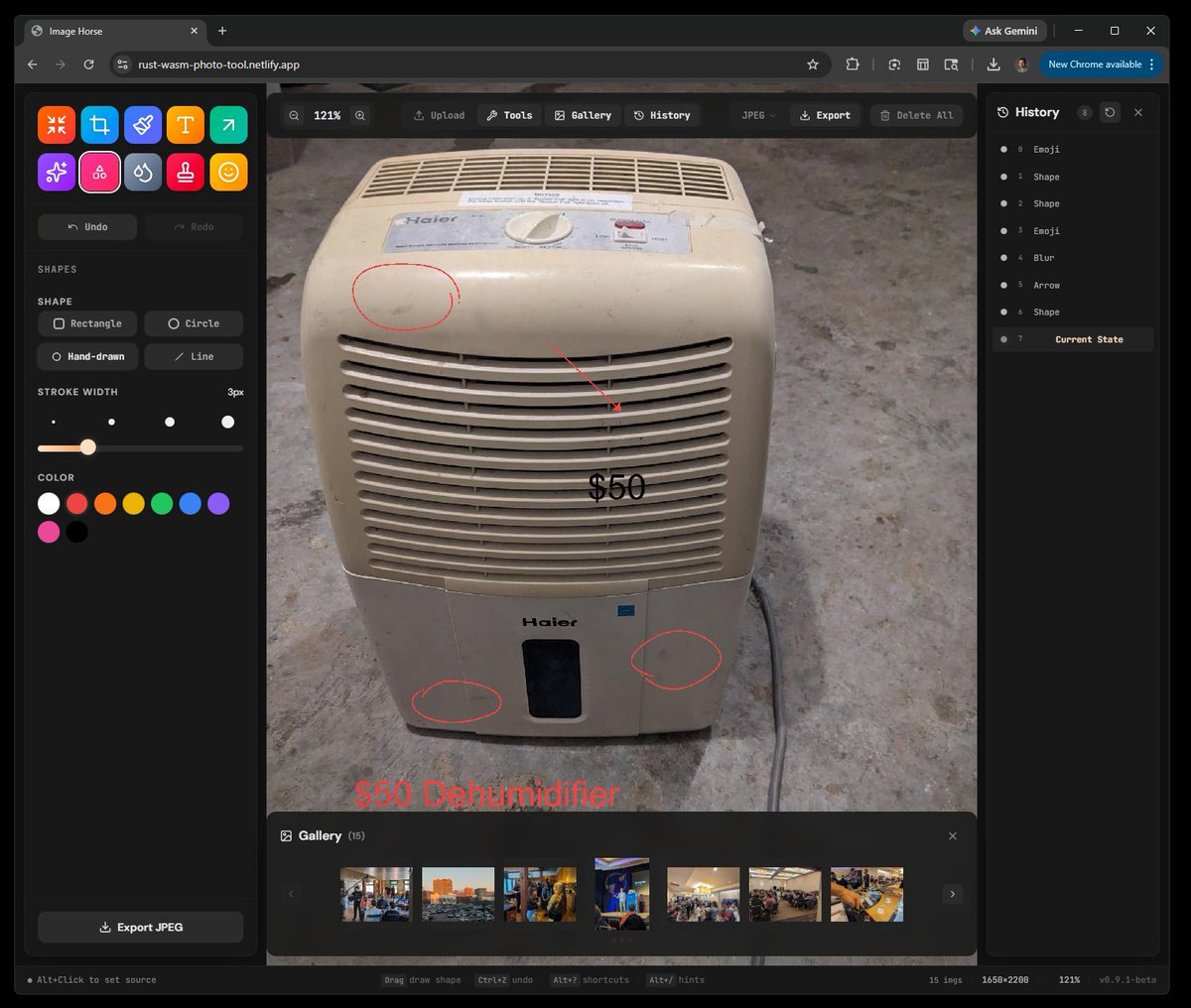Zoom in with the plus magnifier
This screenshot has height=1008, width=1191.
360,115
